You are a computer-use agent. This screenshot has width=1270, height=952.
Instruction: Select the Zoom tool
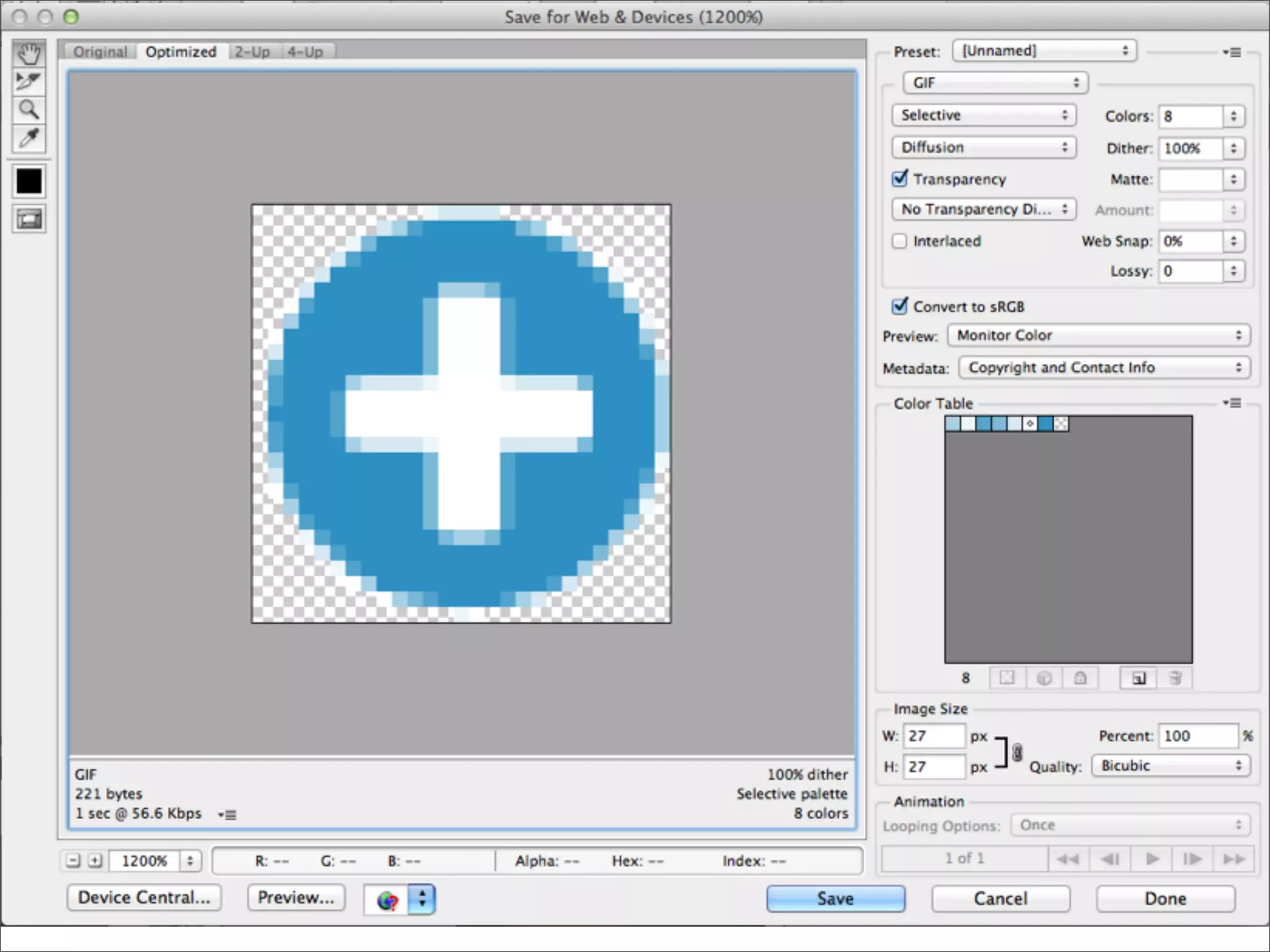click(x=29, y=110)
